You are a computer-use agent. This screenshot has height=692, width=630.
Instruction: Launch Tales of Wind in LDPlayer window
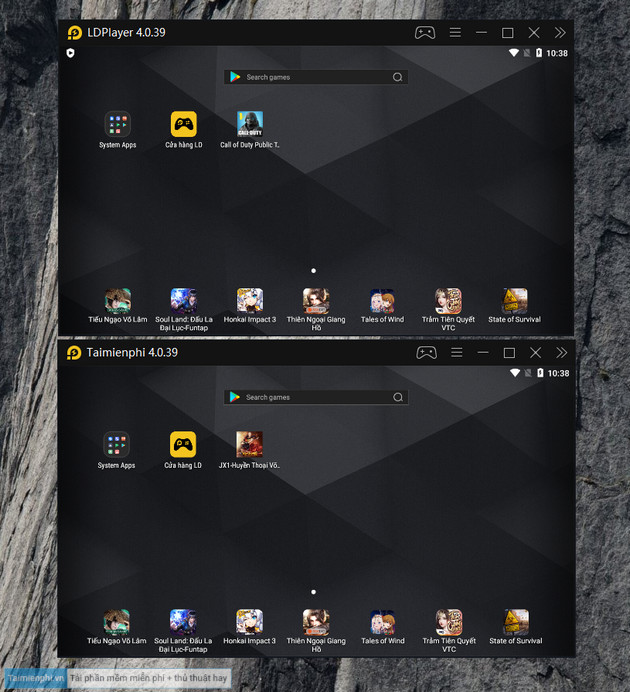click(382, 305)
